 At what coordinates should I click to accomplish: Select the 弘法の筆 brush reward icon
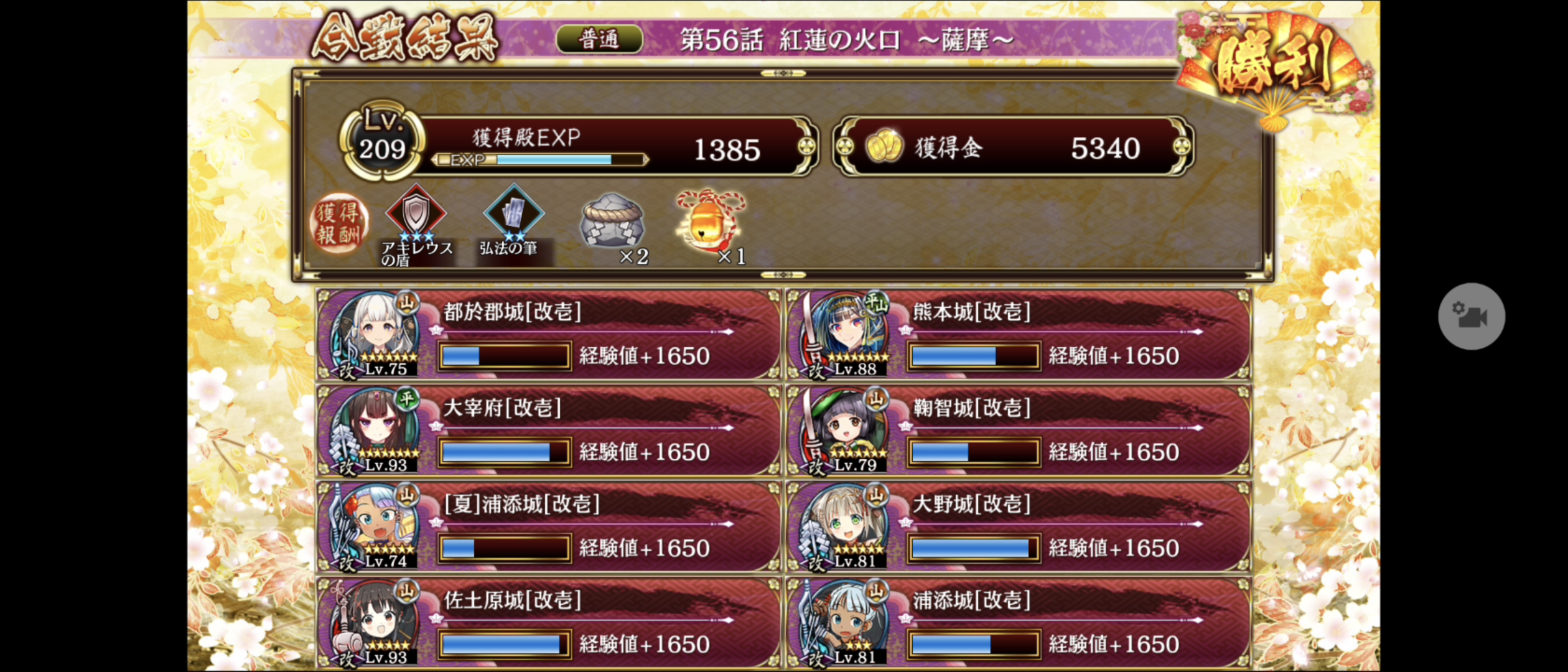(513, 213)
